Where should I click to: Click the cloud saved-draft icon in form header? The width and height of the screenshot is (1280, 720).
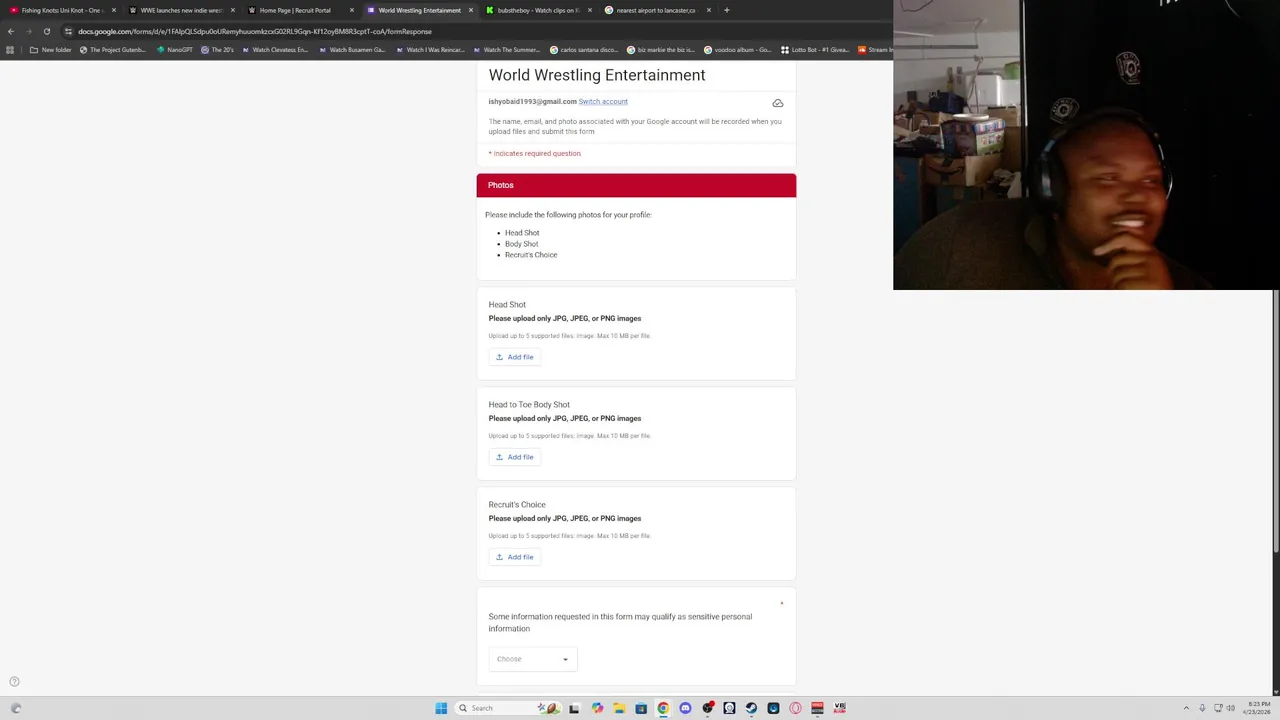point(777,103)
